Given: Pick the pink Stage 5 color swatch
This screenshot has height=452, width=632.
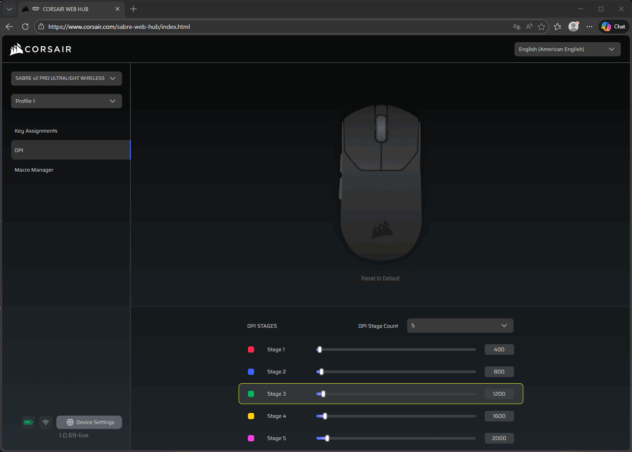Looking at the screenshot, I should (251, 438).
